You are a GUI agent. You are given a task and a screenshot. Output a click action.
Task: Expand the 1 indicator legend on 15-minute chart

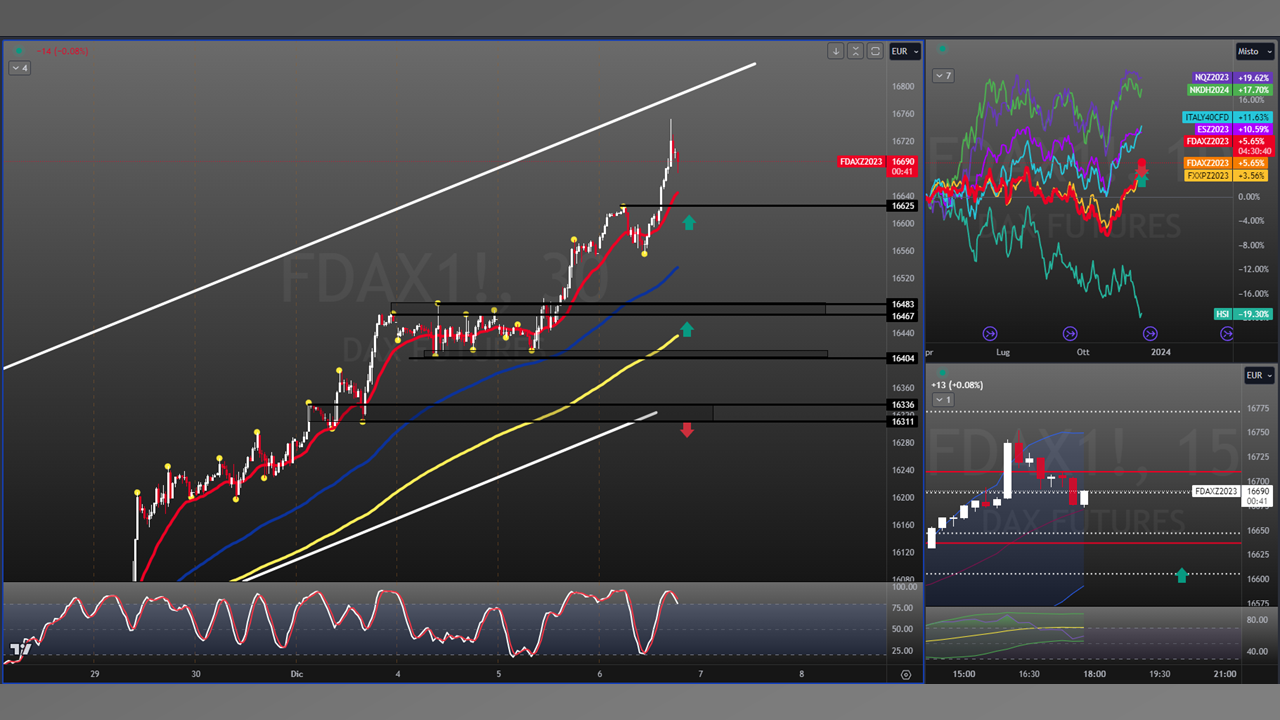(943, 400)
